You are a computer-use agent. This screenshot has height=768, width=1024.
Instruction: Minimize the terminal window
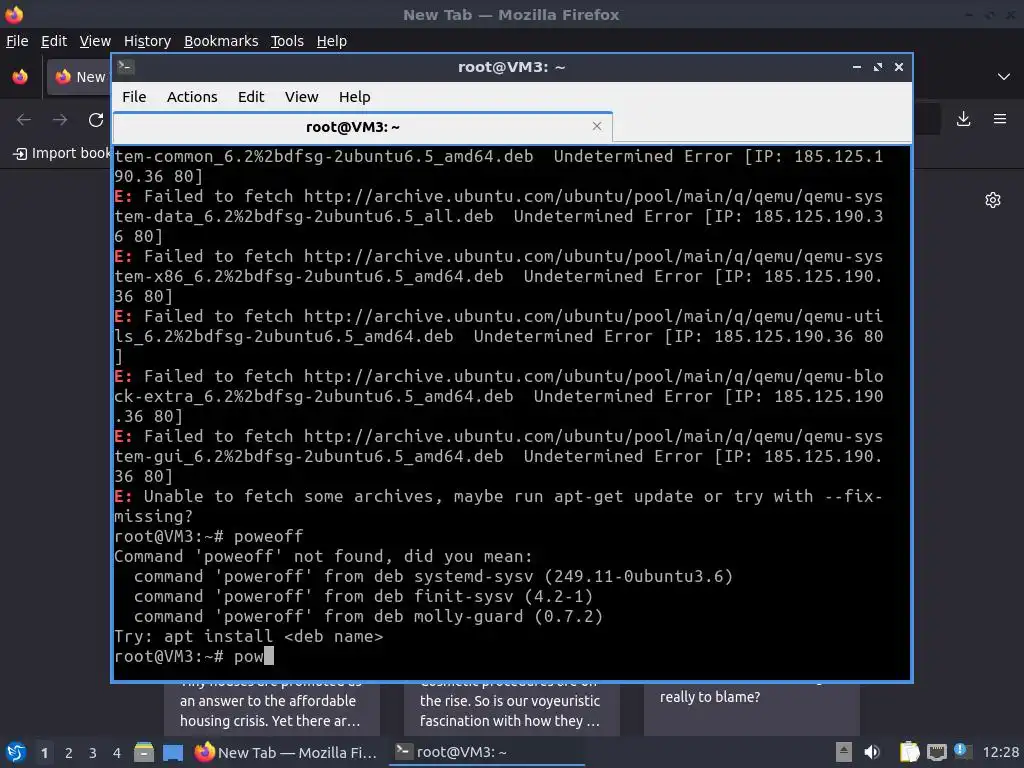pyautogui.click(x=857, y=67)
